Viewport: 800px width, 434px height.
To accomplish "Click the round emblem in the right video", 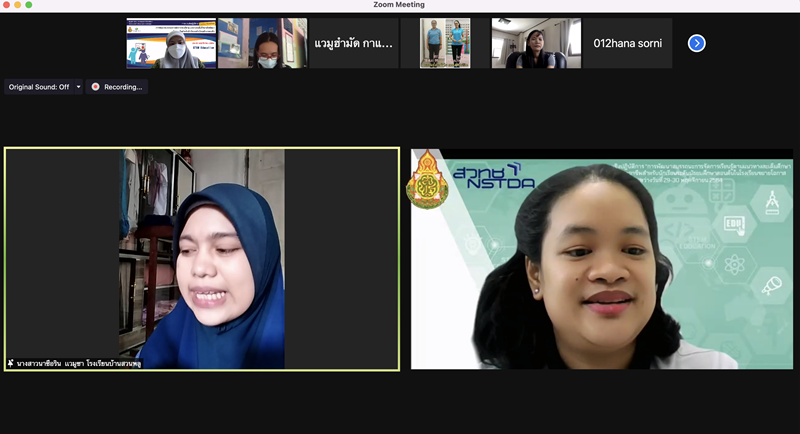I will [428, 180].
